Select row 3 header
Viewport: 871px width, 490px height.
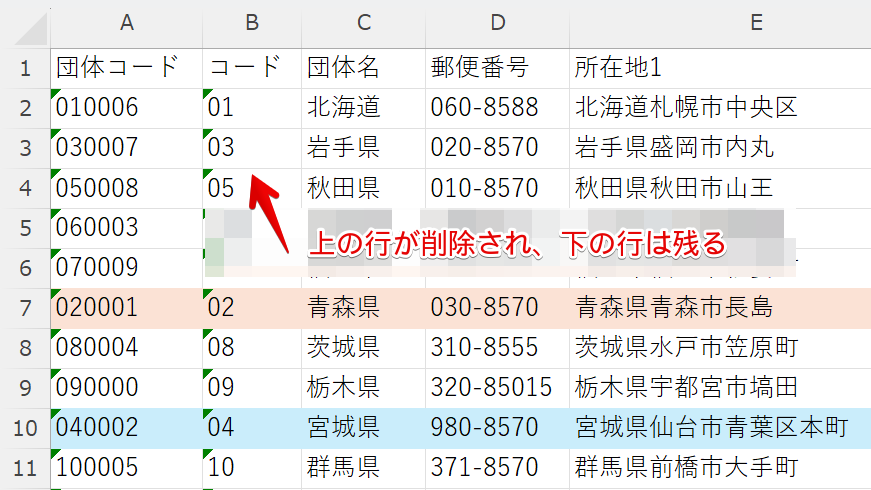pos(25,149)
